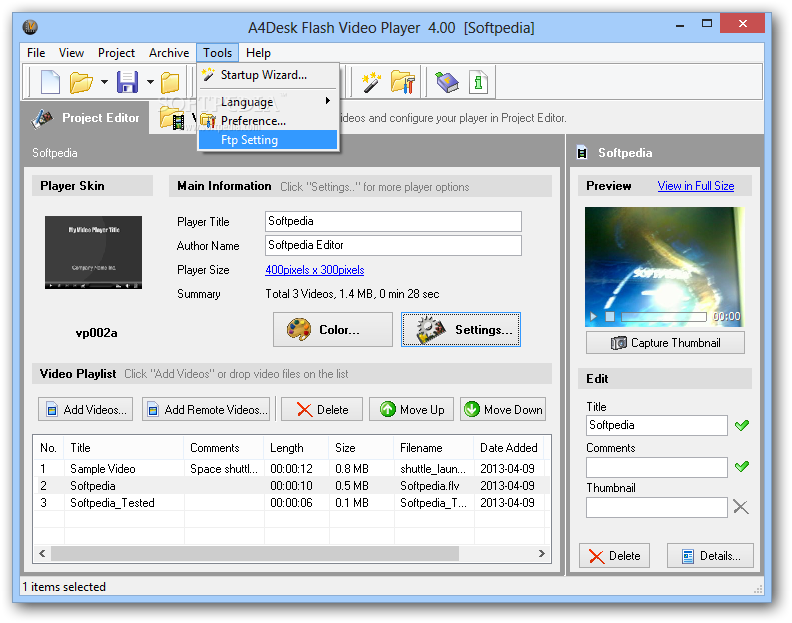Viewport: 792px width, 623px height.
Task: Switch to the Project Editor tab
Action: [x=85, y=118]
